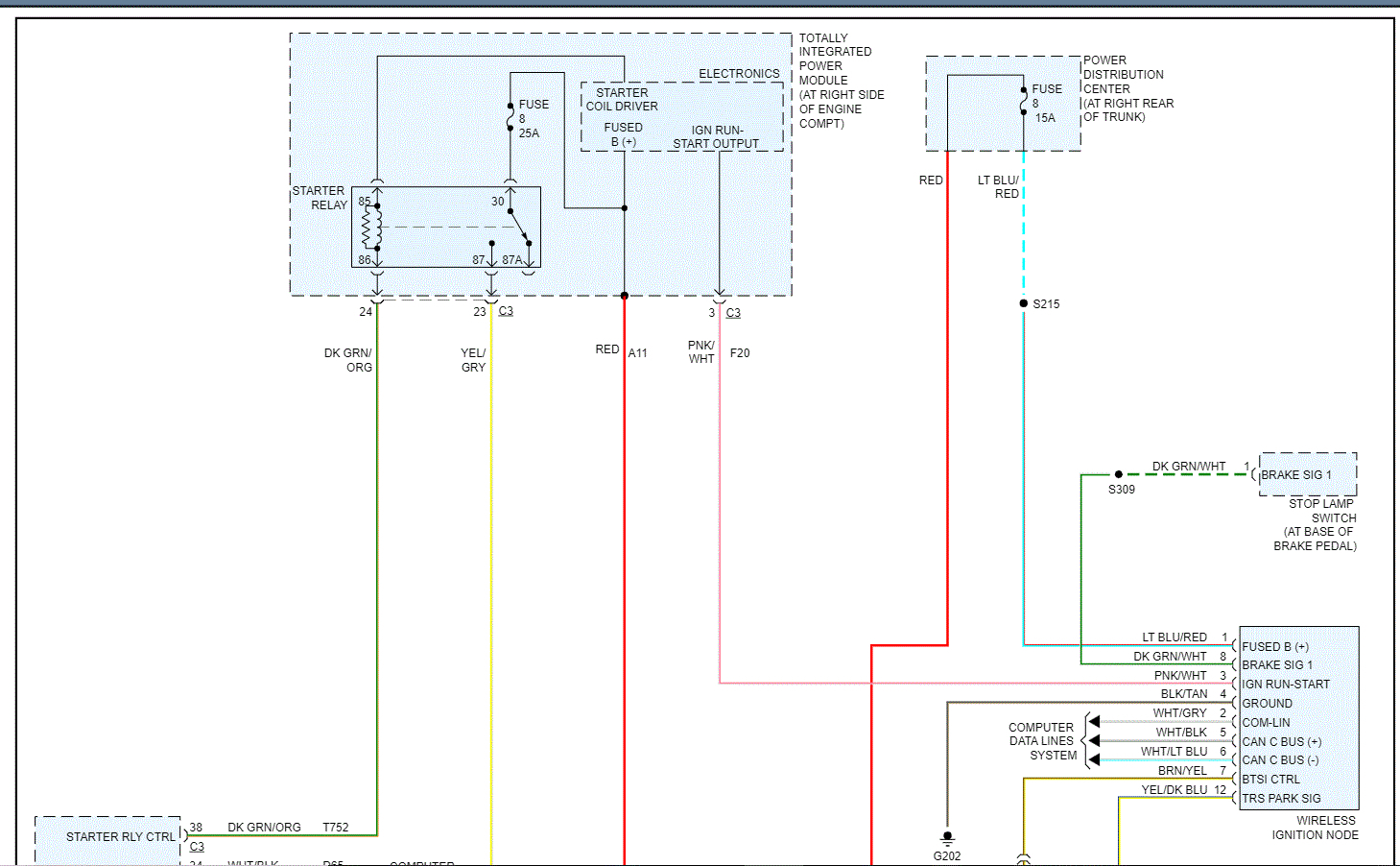This screenshot has width=1400, height=866.
Task: Click the STARTER COIL DRIVER text
Action: pyautogui.click(x=622, y=100)
